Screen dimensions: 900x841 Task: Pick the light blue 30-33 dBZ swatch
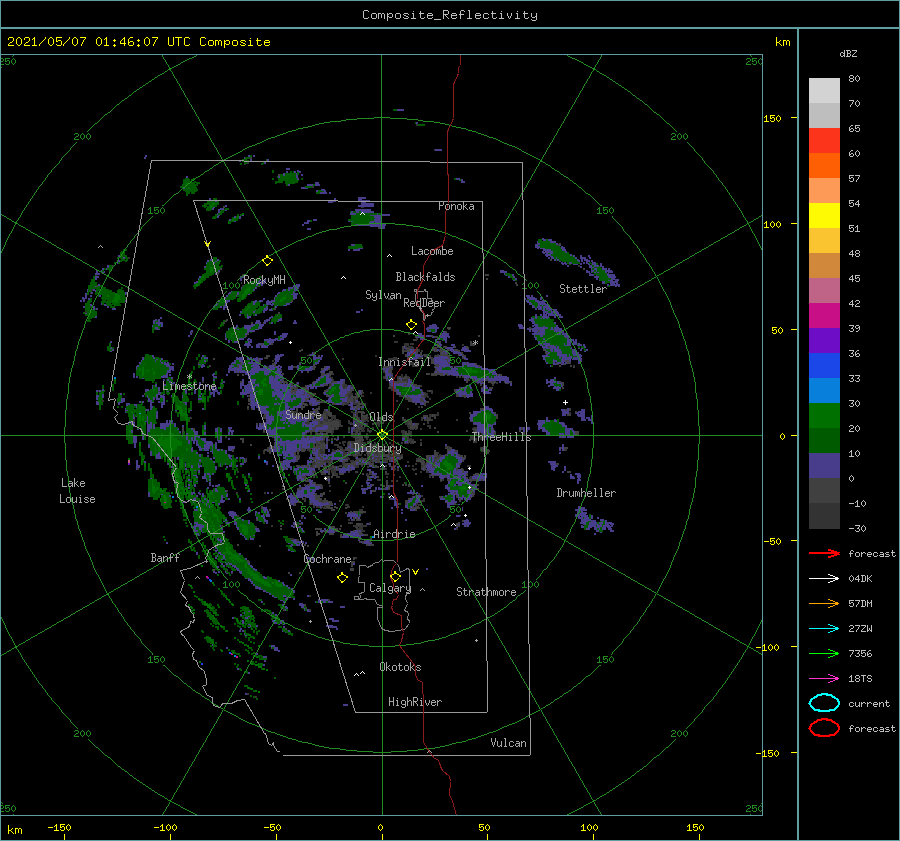point(824,390)
